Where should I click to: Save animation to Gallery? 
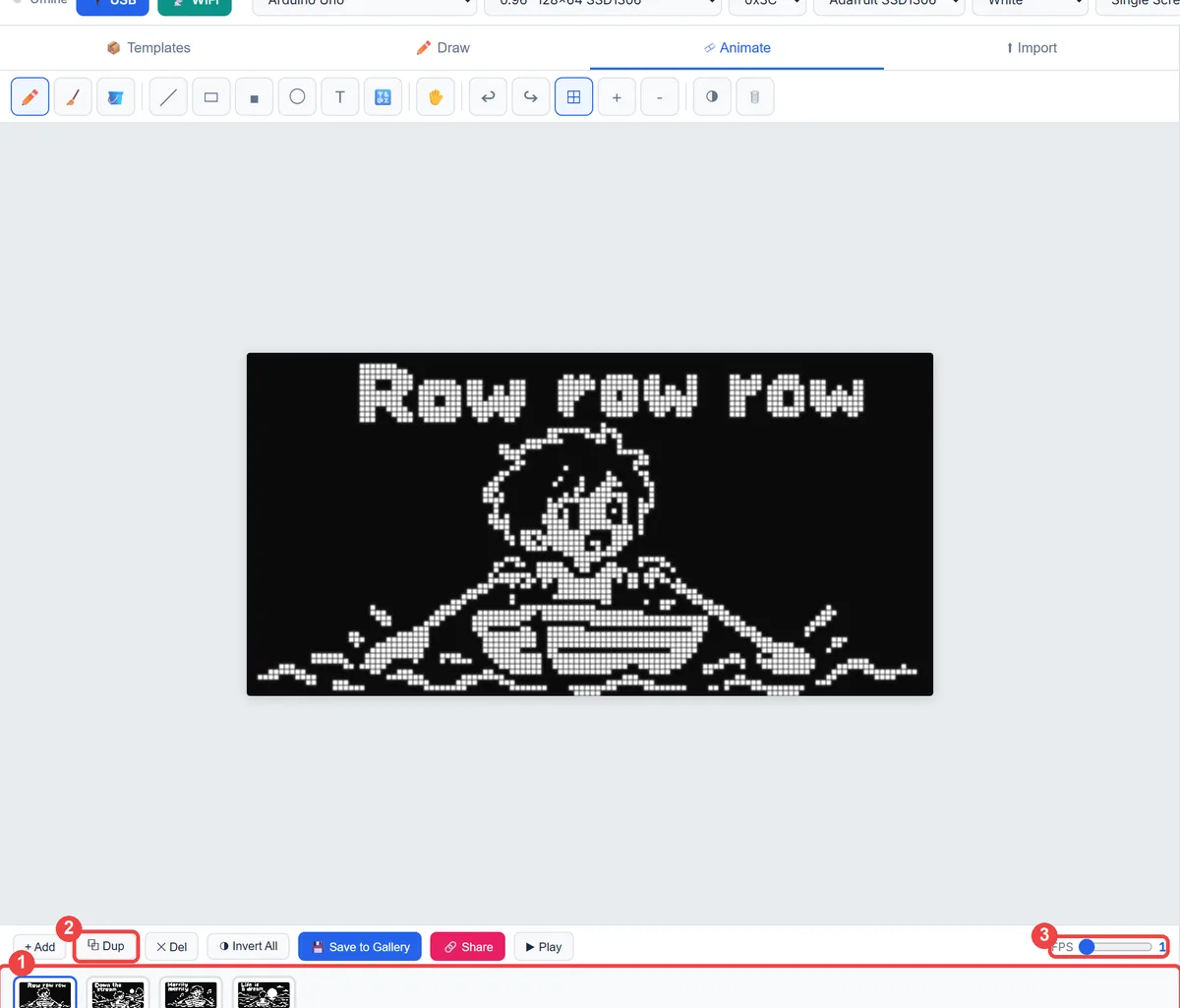pos(361,946)
